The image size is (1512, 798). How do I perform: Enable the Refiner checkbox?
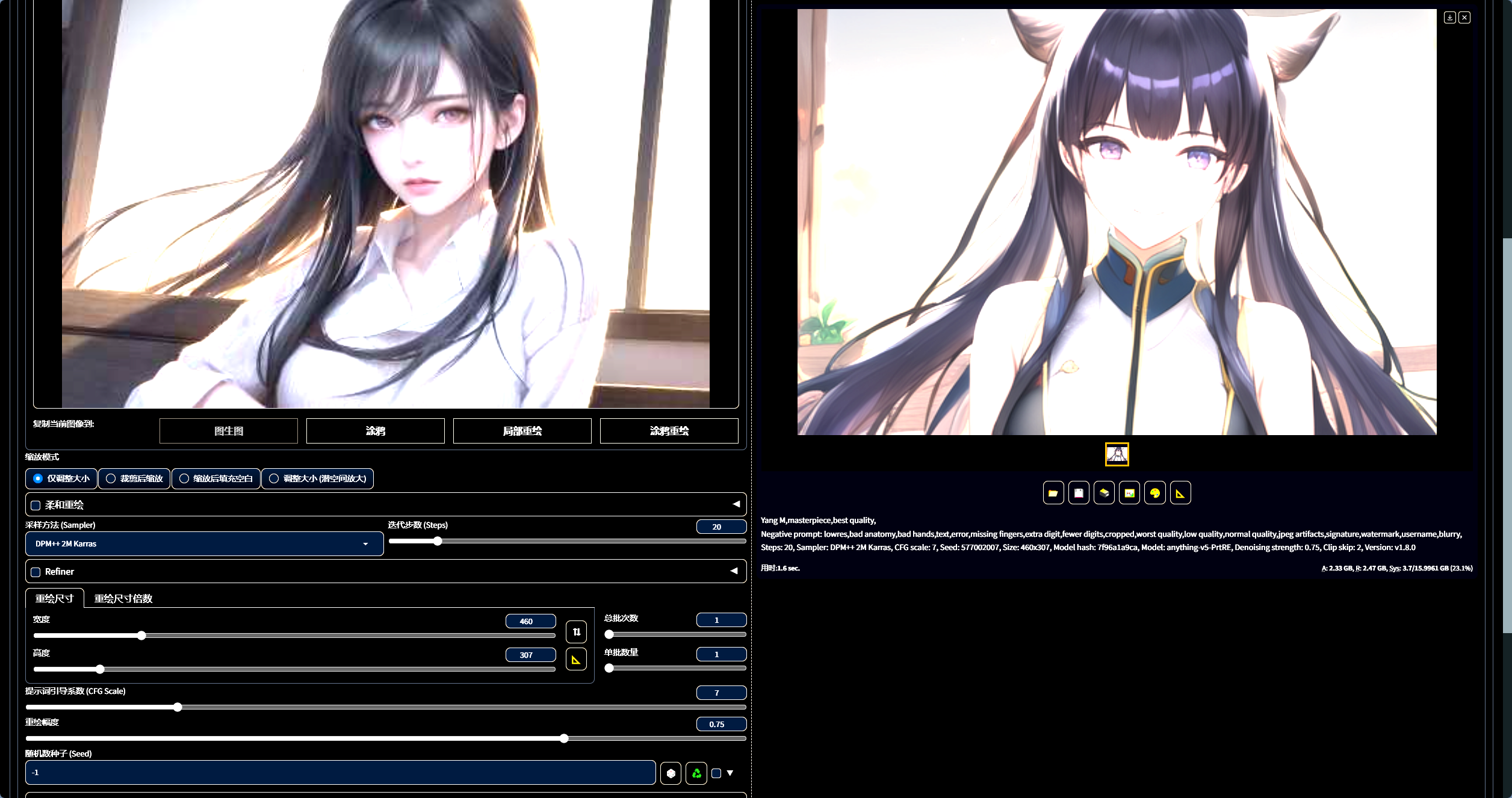click(x=36, y=572)
